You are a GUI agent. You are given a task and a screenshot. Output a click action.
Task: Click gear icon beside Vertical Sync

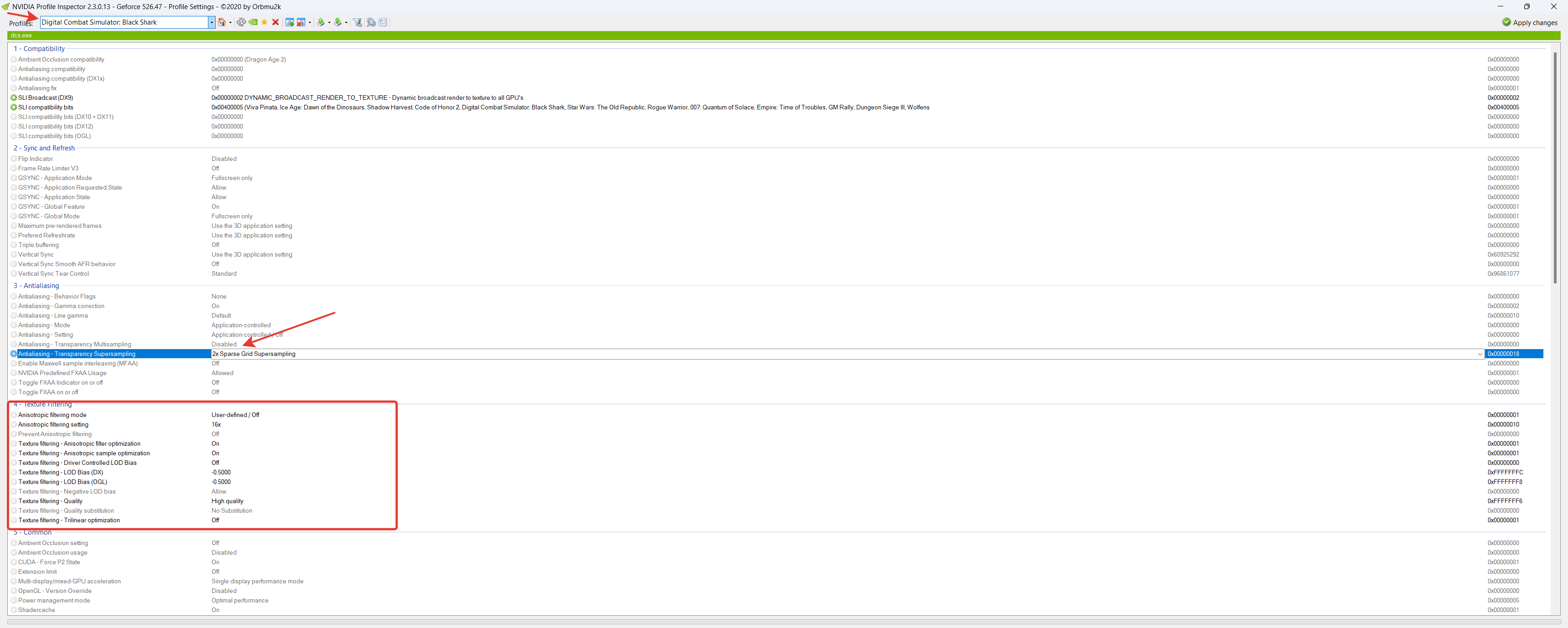pos(13,255)
